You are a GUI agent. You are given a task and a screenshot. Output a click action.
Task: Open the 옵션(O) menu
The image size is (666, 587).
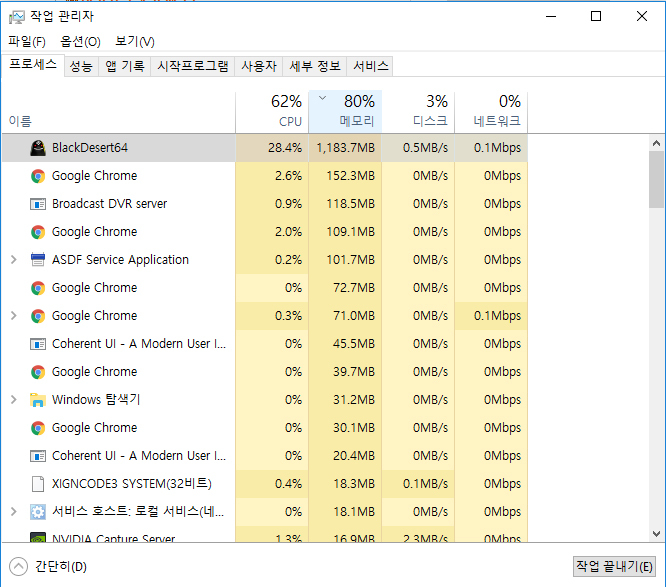80,42
